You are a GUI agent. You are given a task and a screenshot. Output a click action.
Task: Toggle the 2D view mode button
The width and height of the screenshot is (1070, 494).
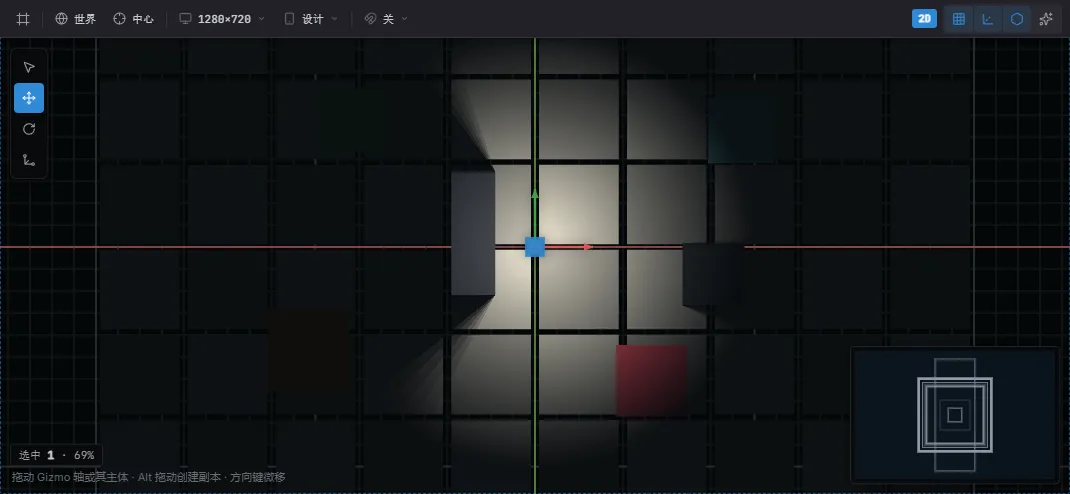point(924,19)
